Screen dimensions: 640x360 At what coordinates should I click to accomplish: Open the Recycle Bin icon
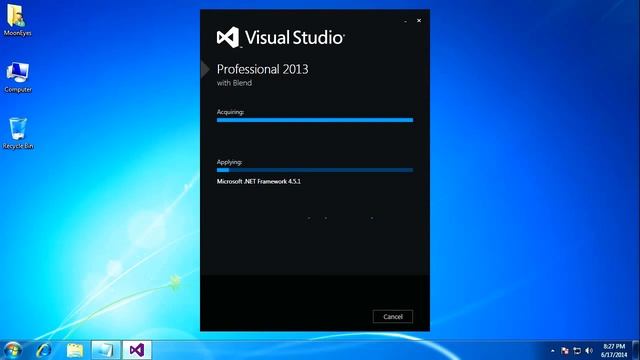click(x=18, y=134)
